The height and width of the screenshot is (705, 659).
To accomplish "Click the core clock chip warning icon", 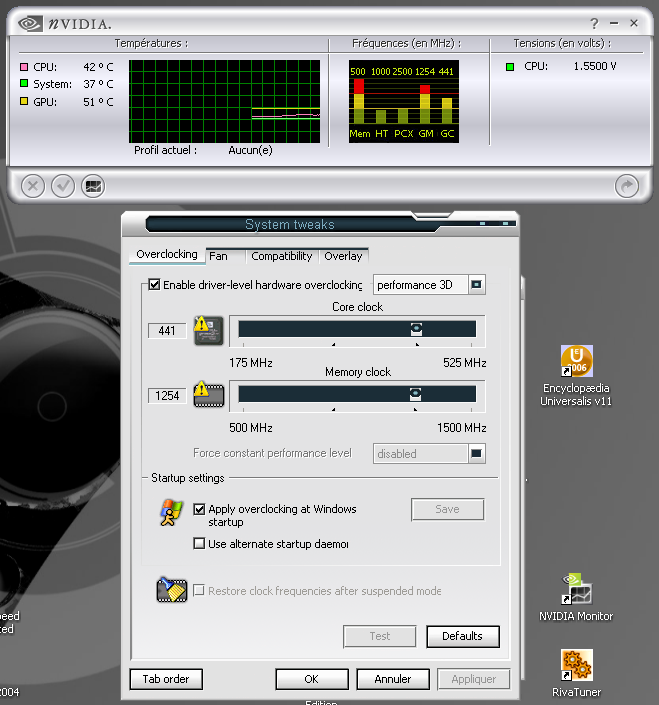I will tap(208, 331).
